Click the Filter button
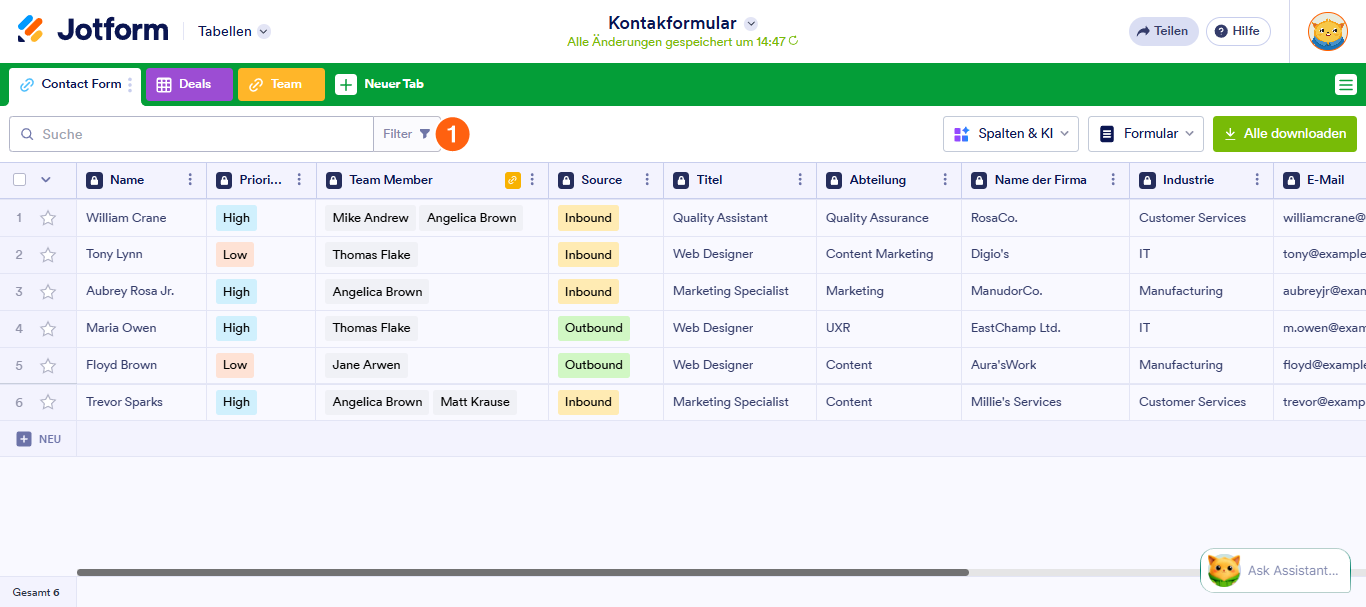1366x607 pixels. point(407,134)
